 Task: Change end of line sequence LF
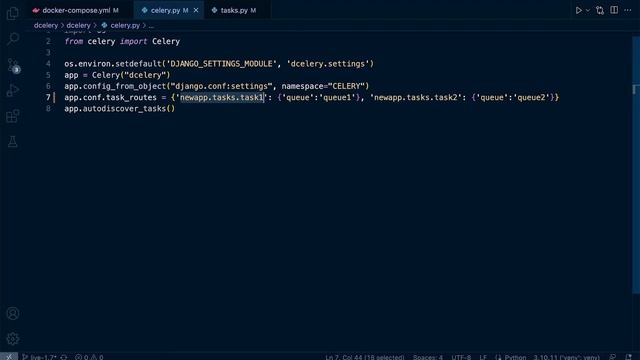click(483, 357)
